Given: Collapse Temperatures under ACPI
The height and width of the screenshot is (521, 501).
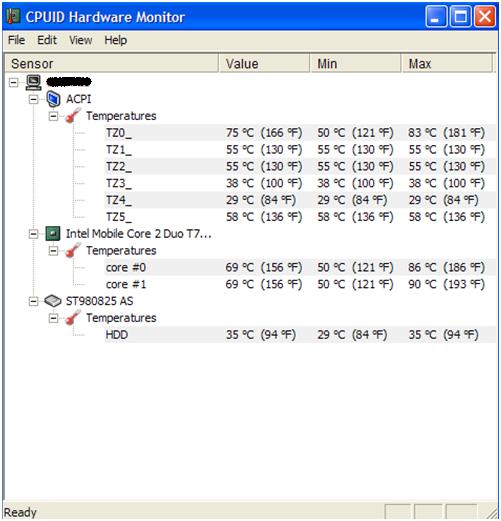Looking at the screenshot, I should pos(53,116).
